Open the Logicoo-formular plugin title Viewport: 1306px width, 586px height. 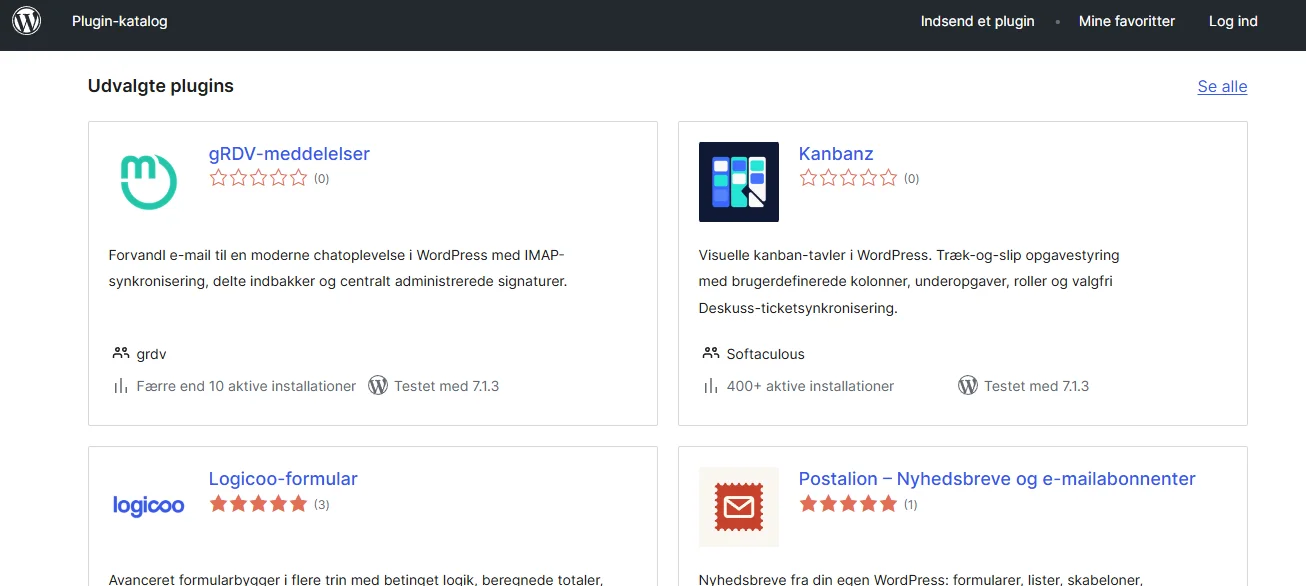coord(283,479)
